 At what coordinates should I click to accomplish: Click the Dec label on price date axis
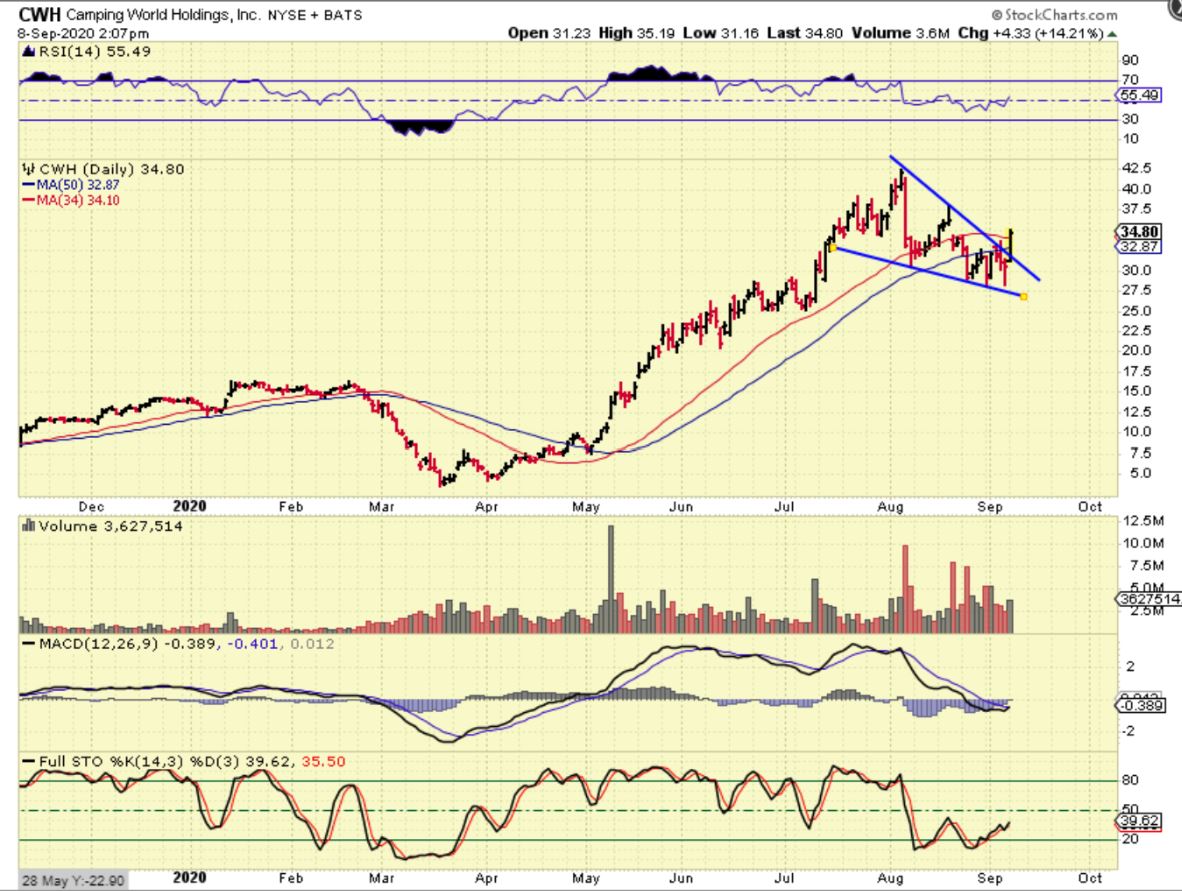[91, 507]
